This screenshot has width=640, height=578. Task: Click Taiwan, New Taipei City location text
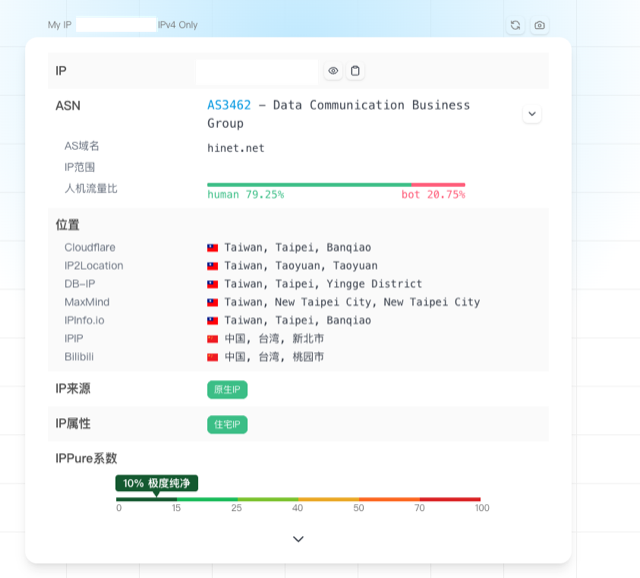[x=352, y=302]
